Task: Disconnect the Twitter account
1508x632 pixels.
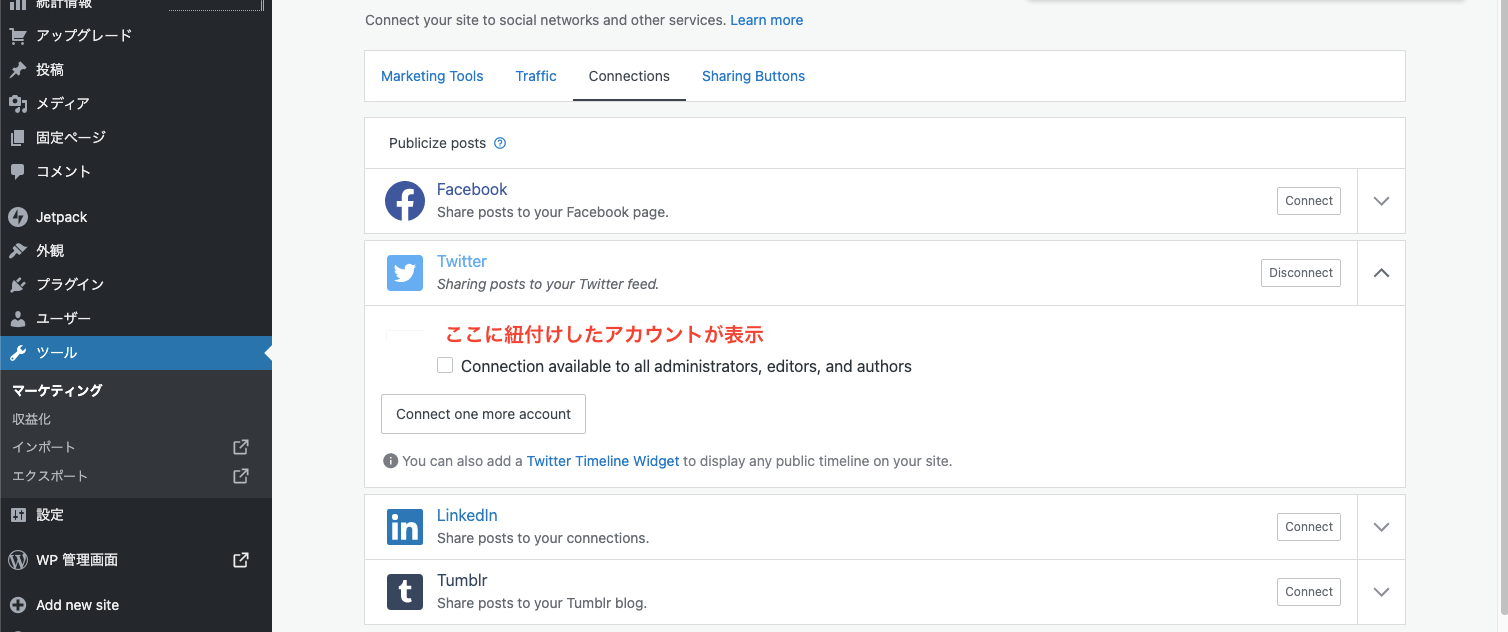Action: tap(1301, 273)
